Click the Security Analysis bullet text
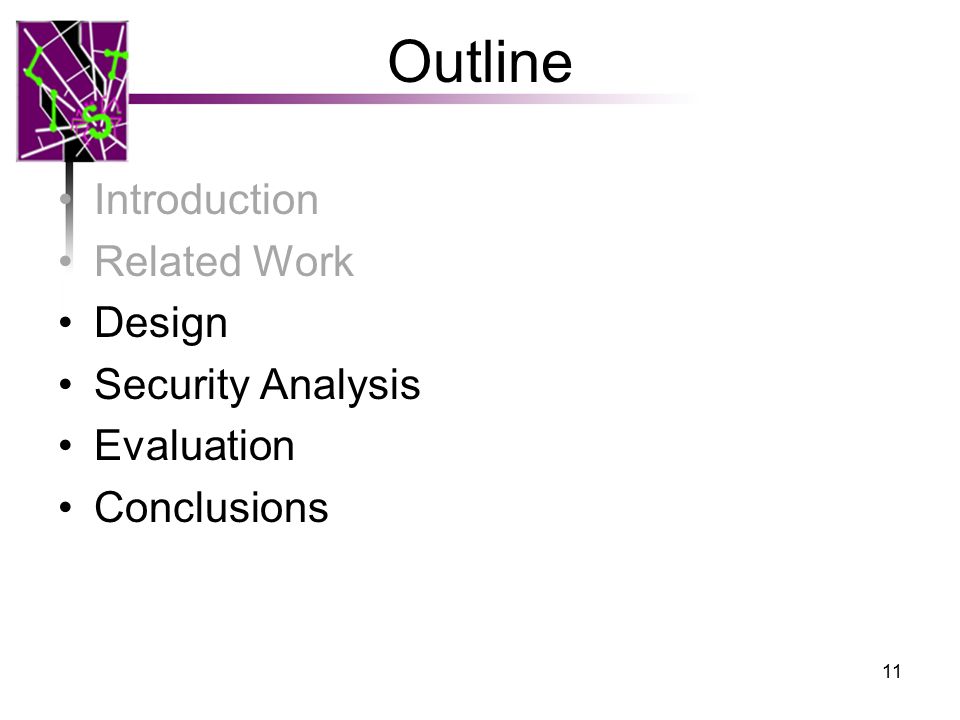The width and height of the screenshot is (960, 720). [x=257, y=386]
